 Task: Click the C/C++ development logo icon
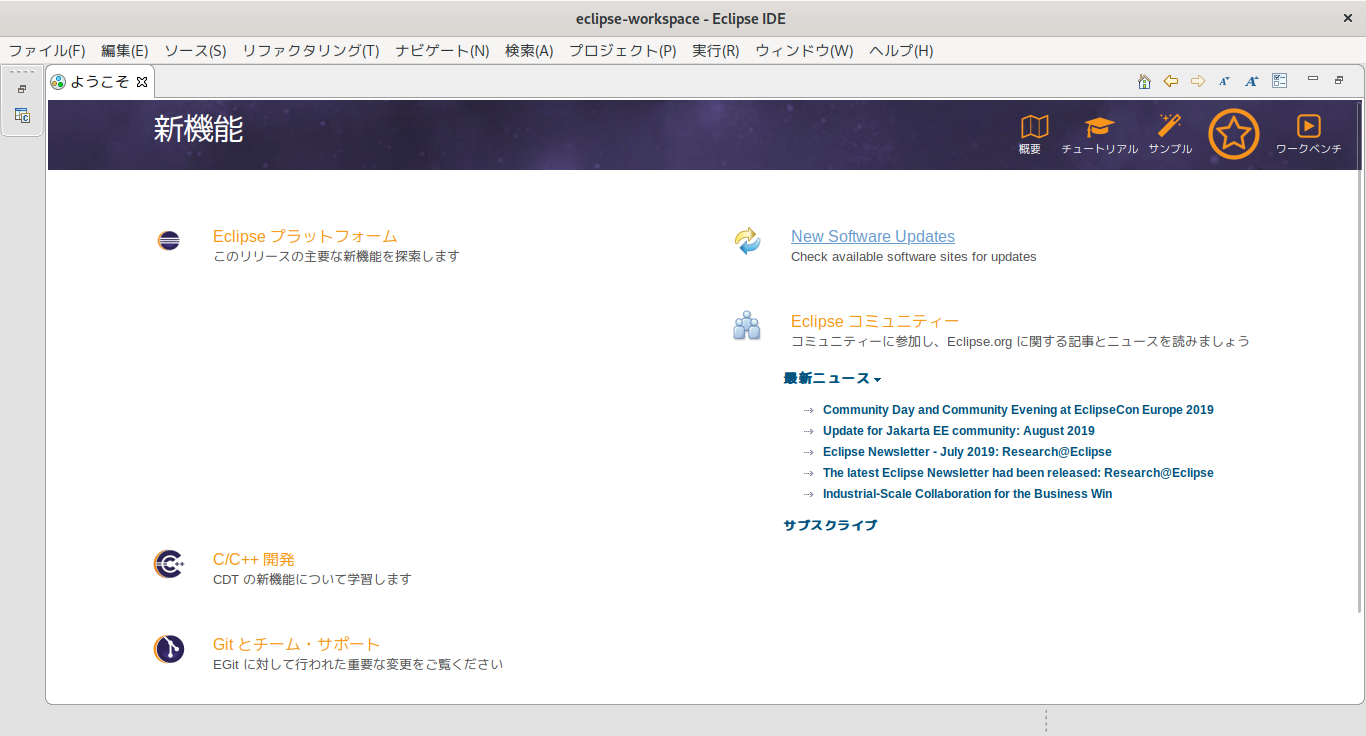169,564
